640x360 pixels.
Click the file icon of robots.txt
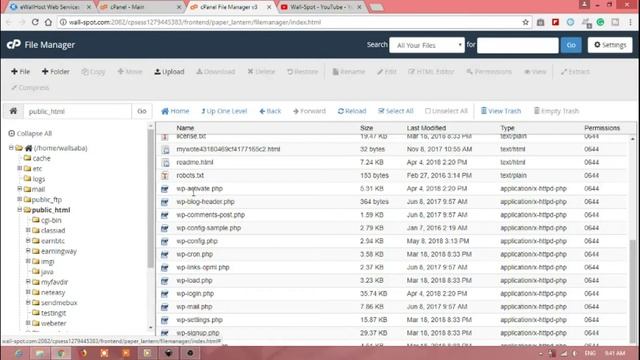tap(164, 176)
